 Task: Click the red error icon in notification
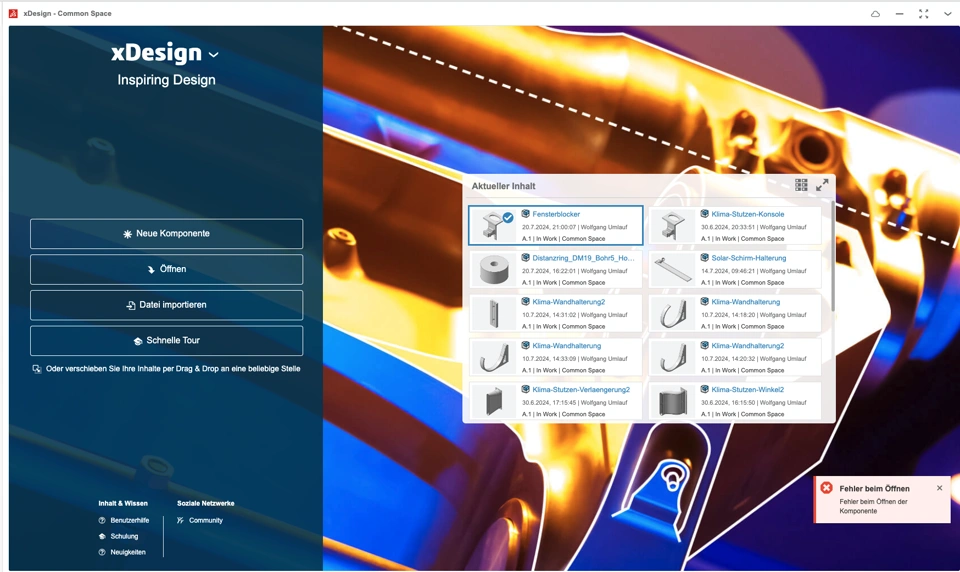point(827,487)
